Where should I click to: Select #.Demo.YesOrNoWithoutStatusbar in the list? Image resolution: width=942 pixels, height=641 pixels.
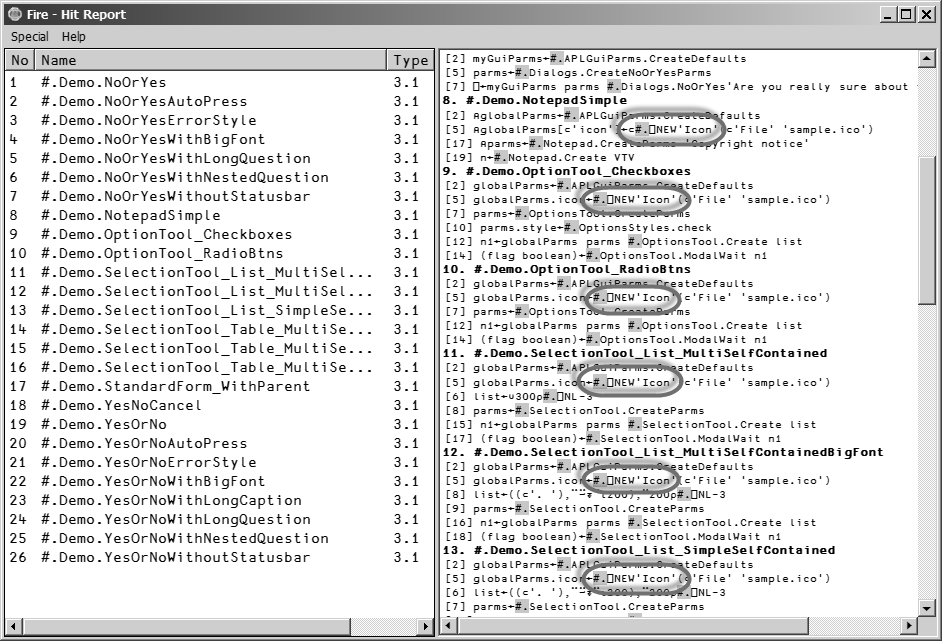219,557
